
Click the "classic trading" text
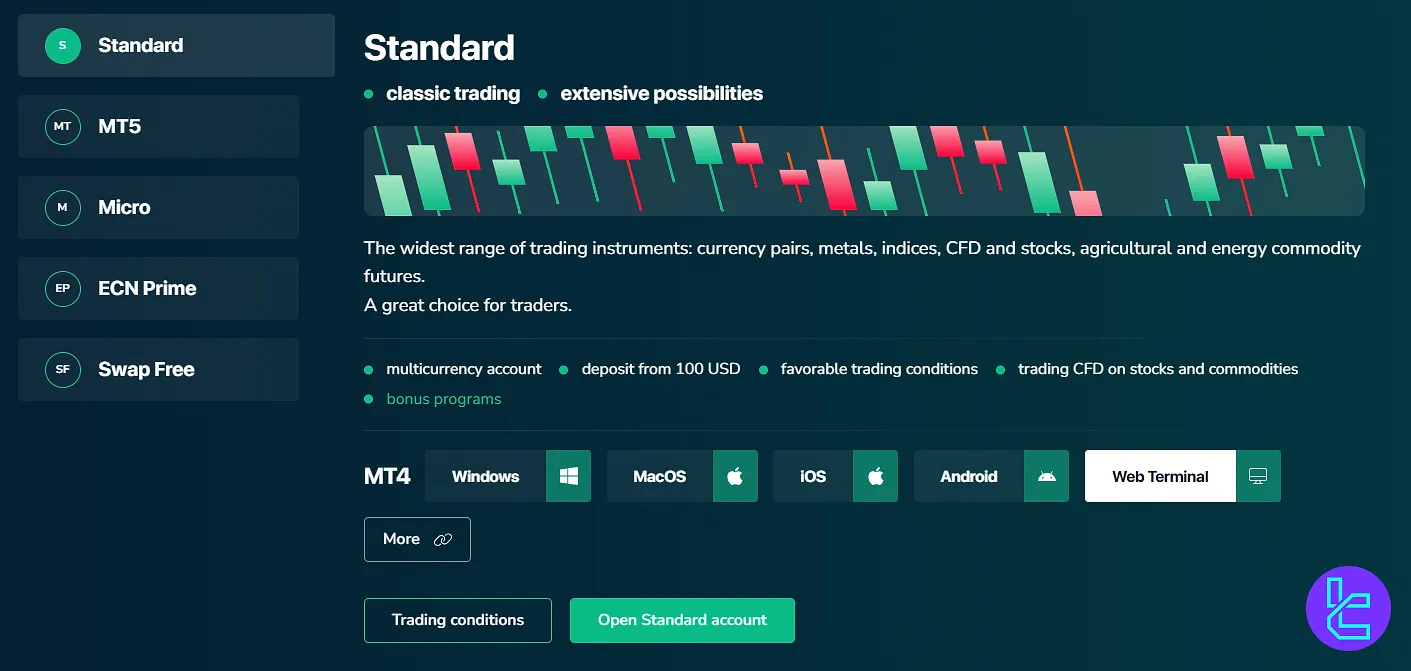pyautogui.click(x=453, y=94)
